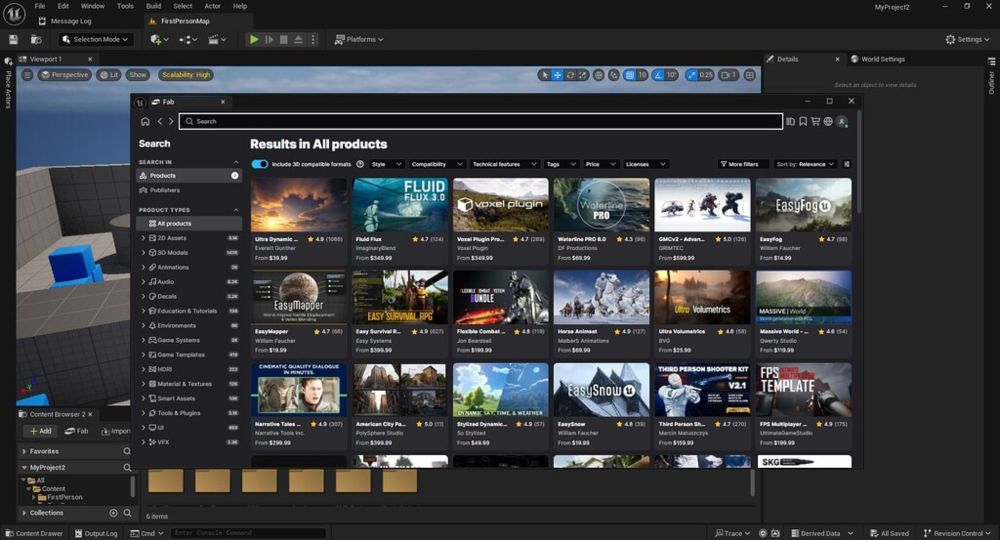Open the Technical features filter dropdown
The height and width of the screenshot is (540, 1000).
pyautogui.click(x=504, y=164)
